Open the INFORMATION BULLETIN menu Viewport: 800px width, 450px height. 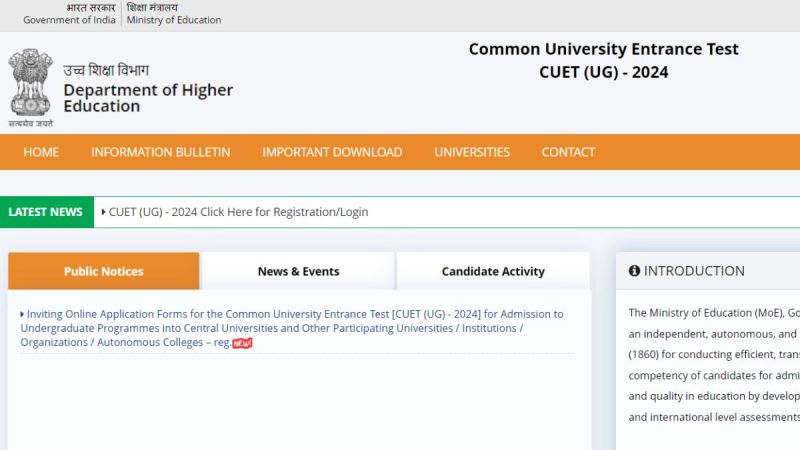[160, 152]
